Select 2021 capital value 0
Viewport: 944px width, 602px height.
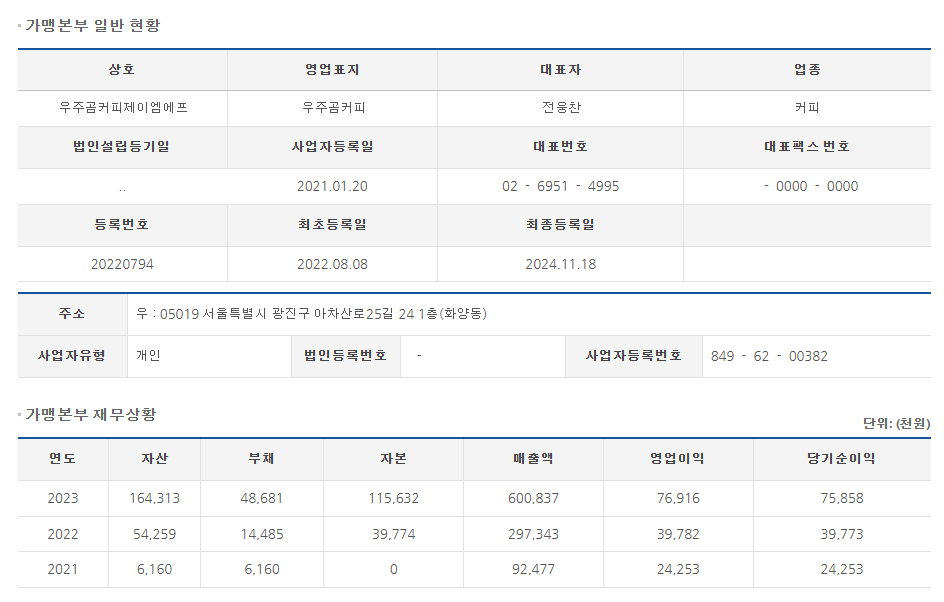click(394, 569)
